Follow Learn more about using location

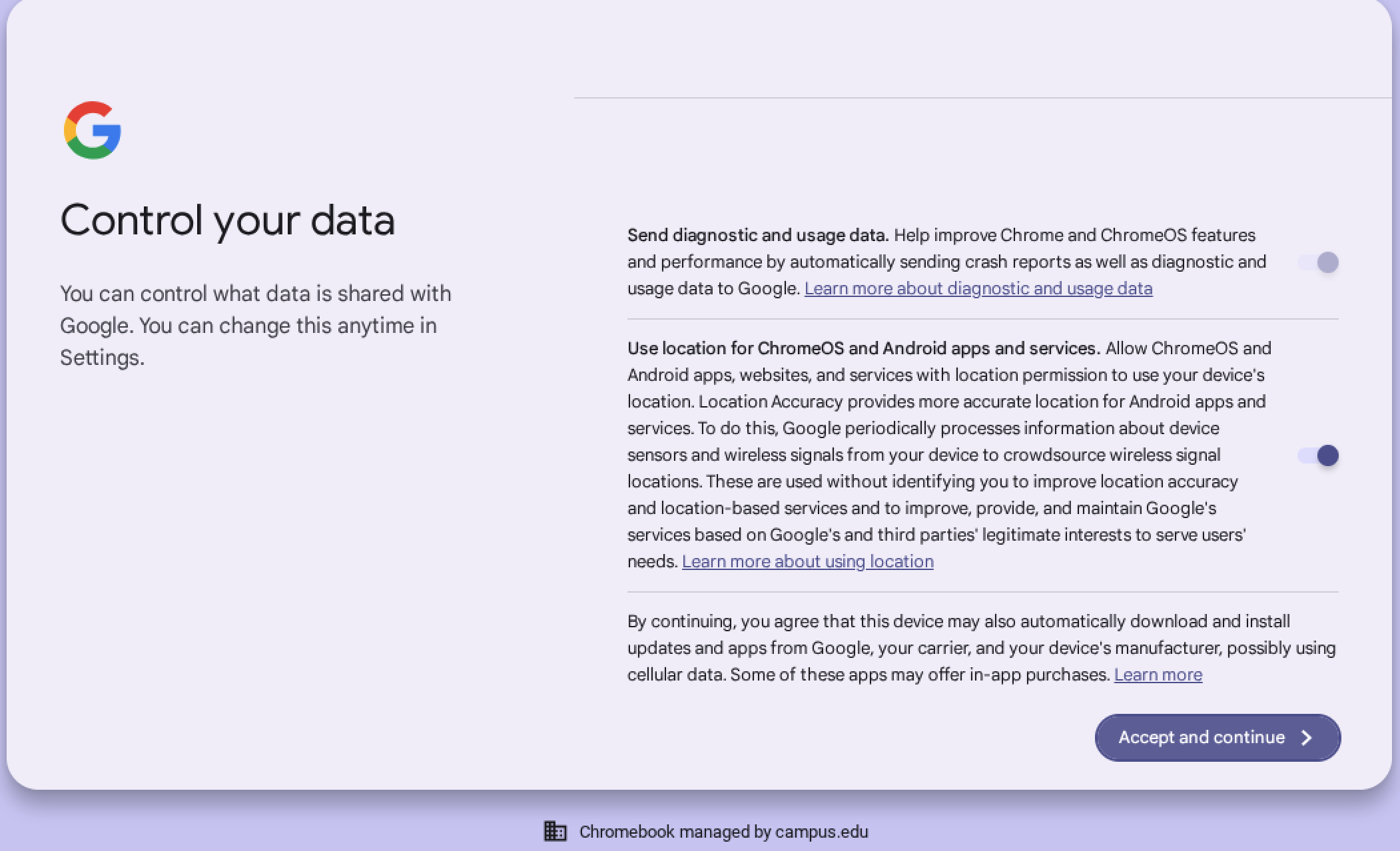[x=807, y=561]
